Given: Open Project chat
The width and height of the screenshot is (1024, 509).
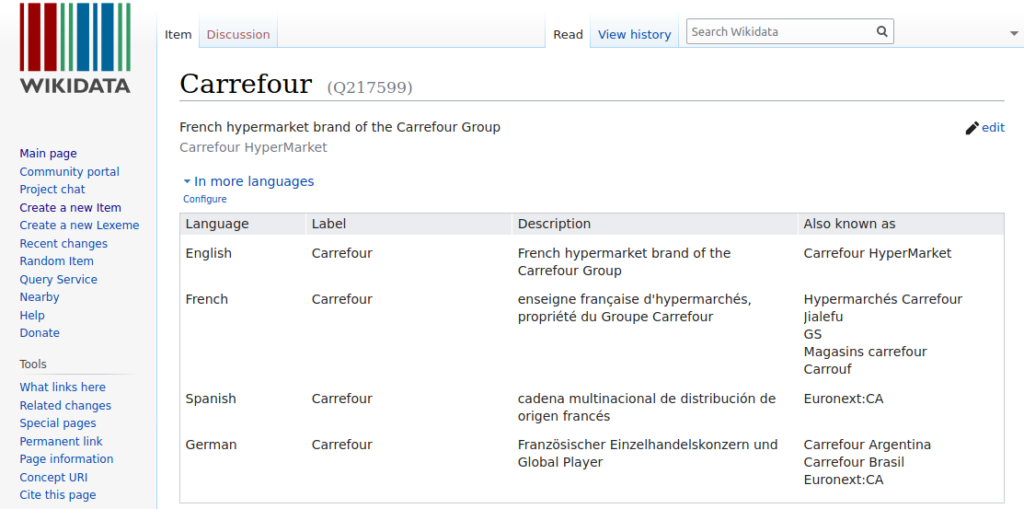Looking at the screenshot, I should click(52, 189).
